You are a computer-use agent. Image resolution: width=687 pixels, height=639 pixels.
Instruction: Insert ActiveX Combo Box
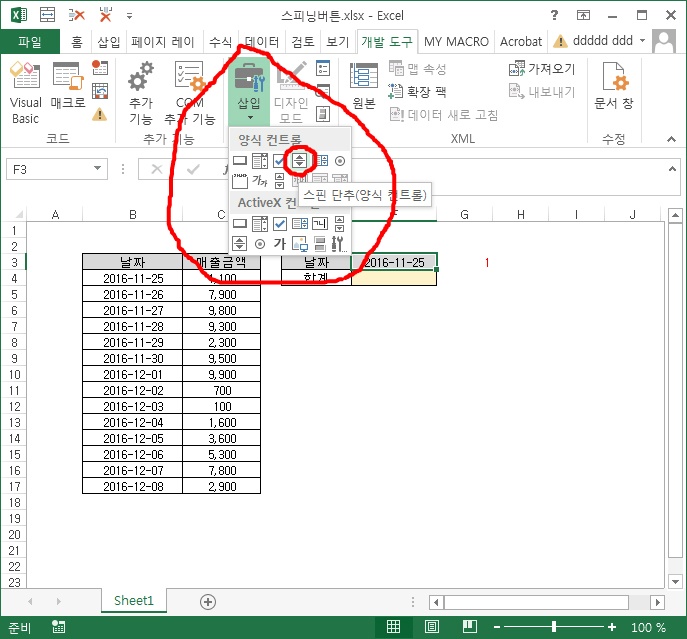point(260,224)
